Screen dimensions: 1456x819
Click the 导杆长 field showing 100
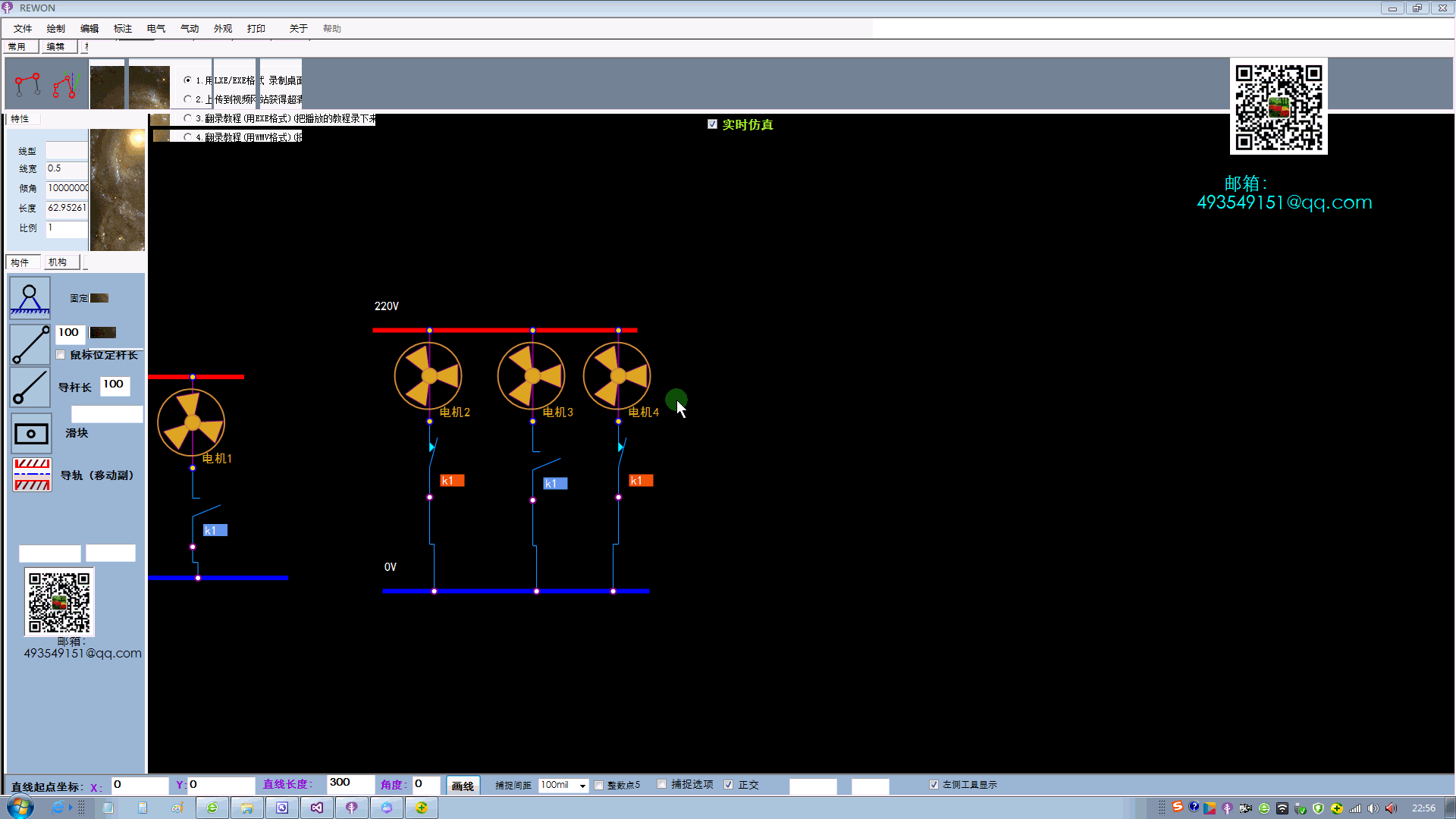pos(115,385)
